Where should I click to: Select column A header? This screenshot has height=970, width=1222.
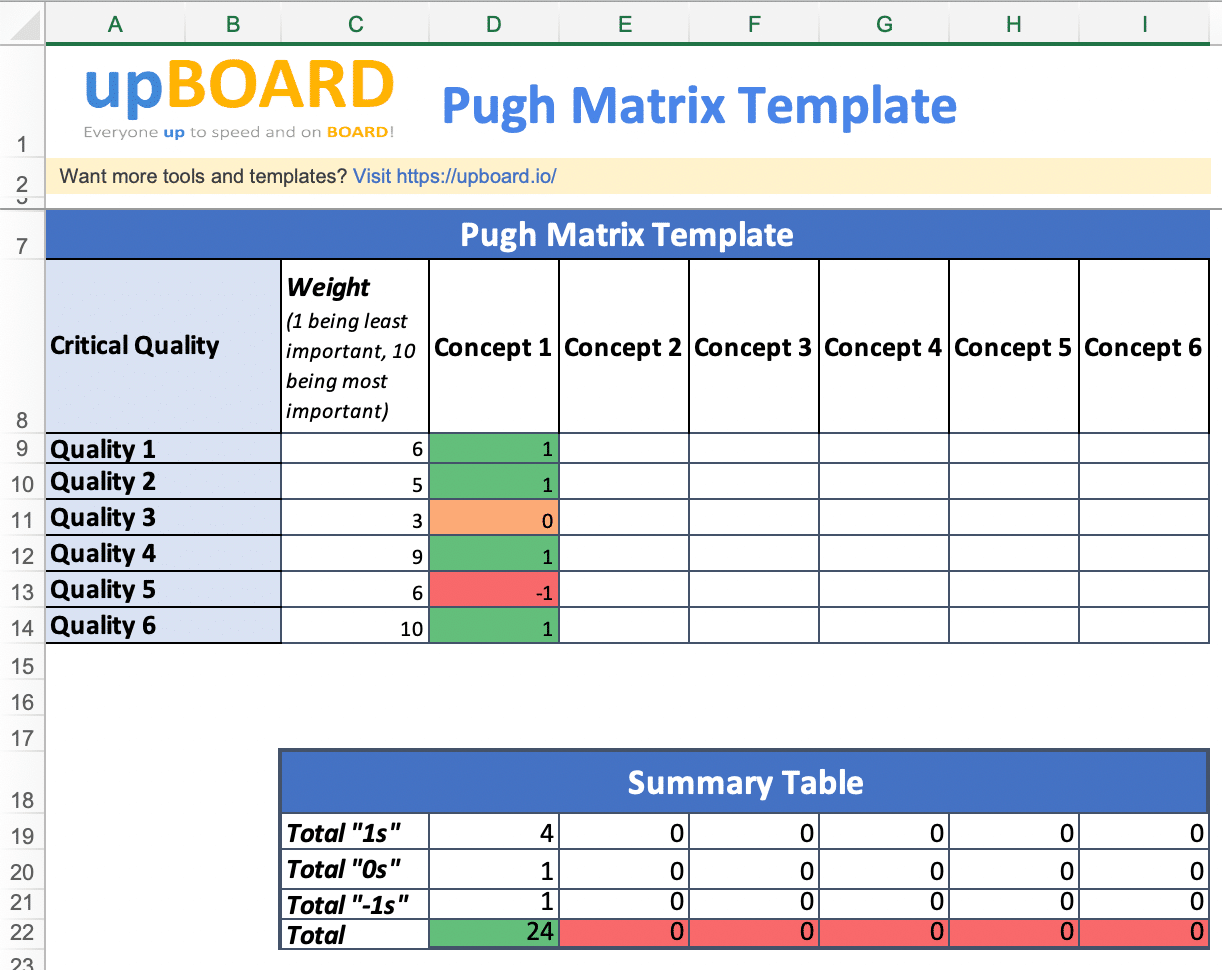coord(116,24)
